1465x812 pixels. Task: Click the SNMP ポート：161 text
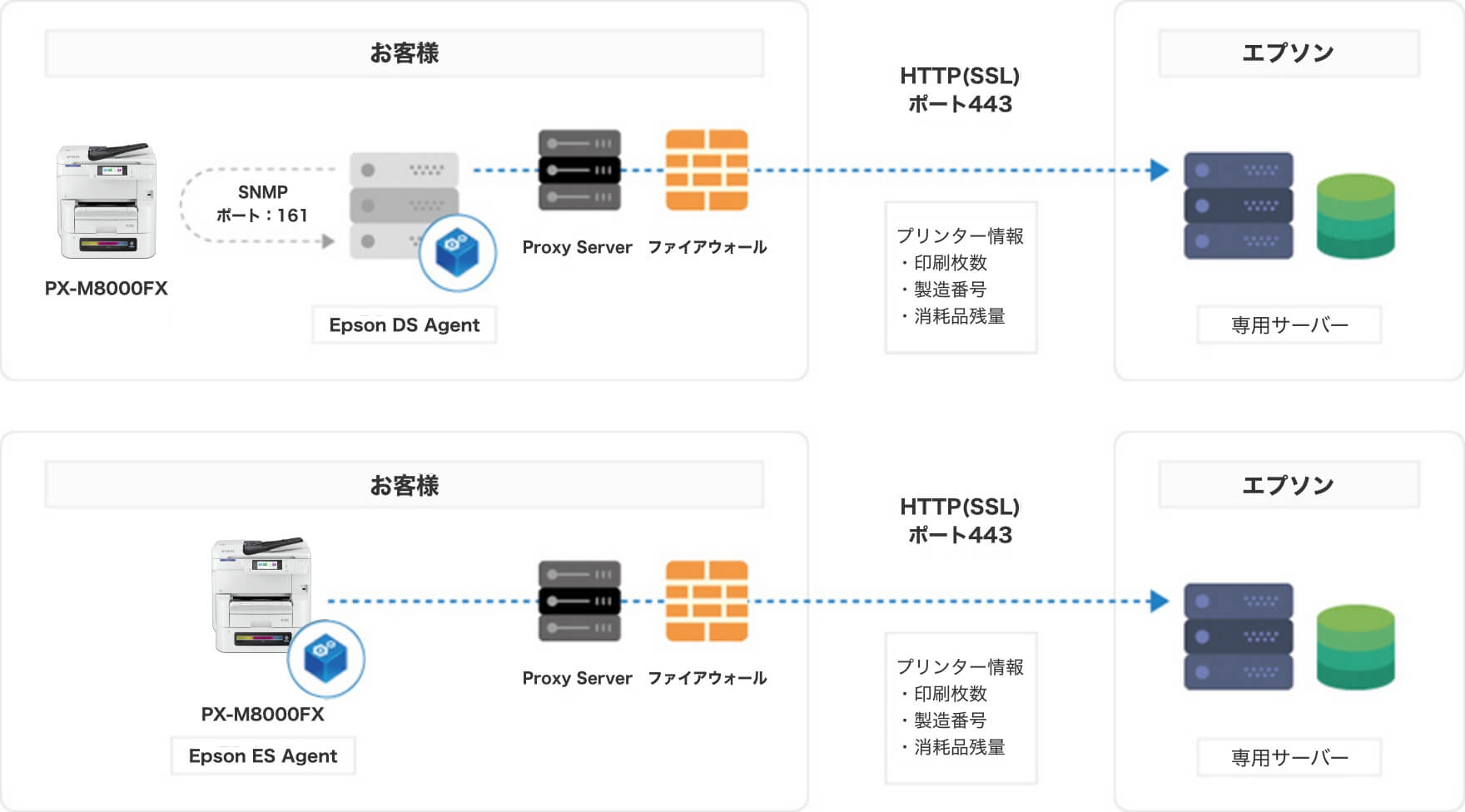tap(262, 204)
